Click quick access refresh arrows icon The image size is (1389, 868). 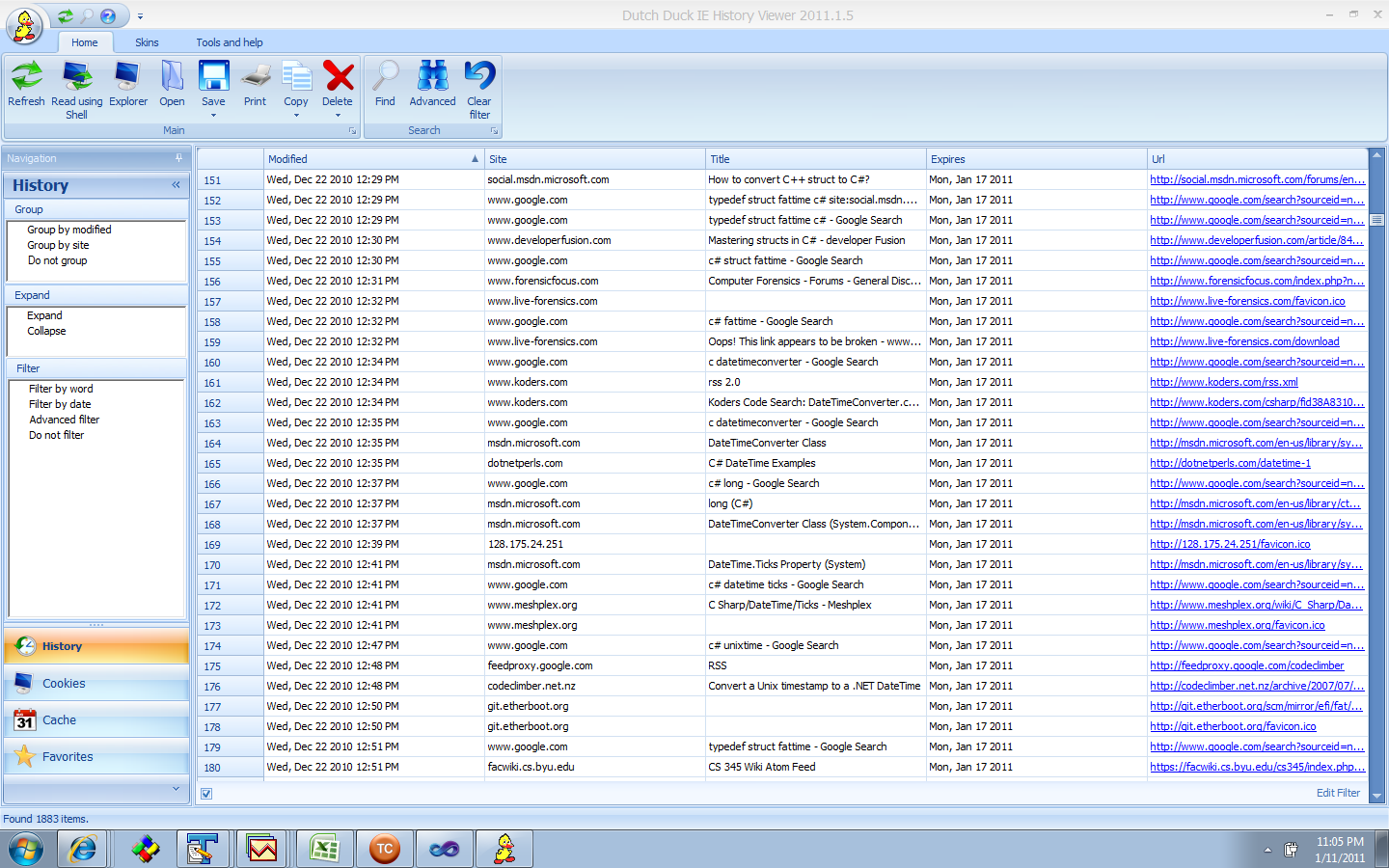tap(65, 16)
